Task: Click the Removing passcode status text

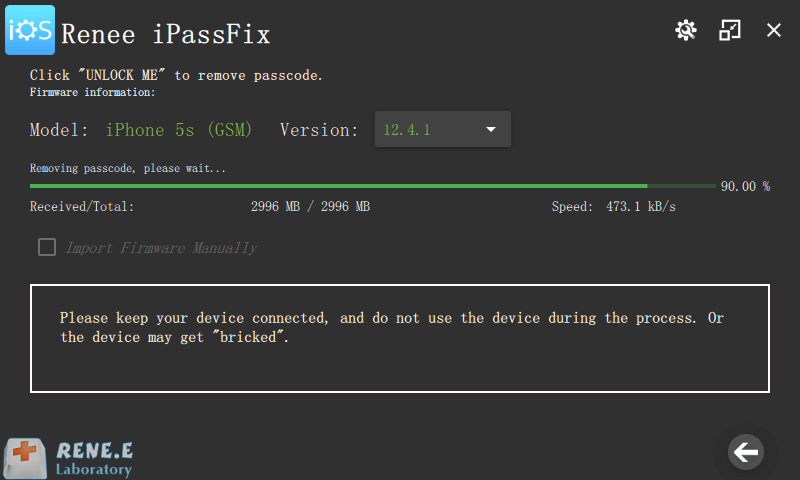Action: 128,168
